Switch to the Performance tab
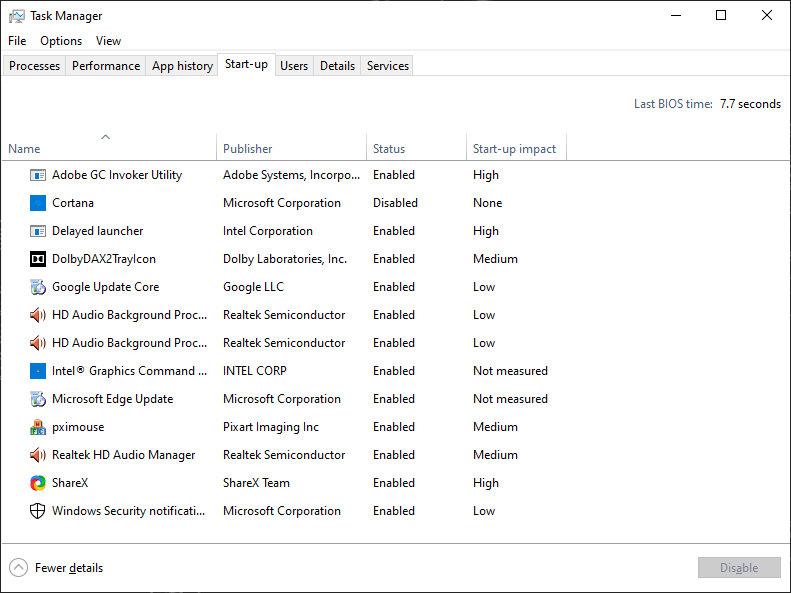Viewport: 791px width, 593px height. pyautogui.click(x=106, y=66)
